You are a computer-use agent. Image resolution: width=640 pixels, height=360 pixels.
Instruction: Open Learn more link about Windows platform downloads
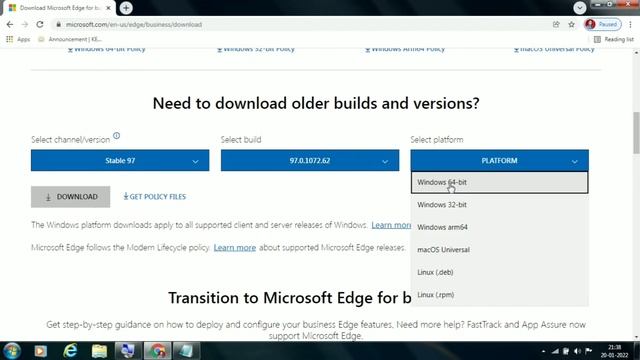[391, 225]
